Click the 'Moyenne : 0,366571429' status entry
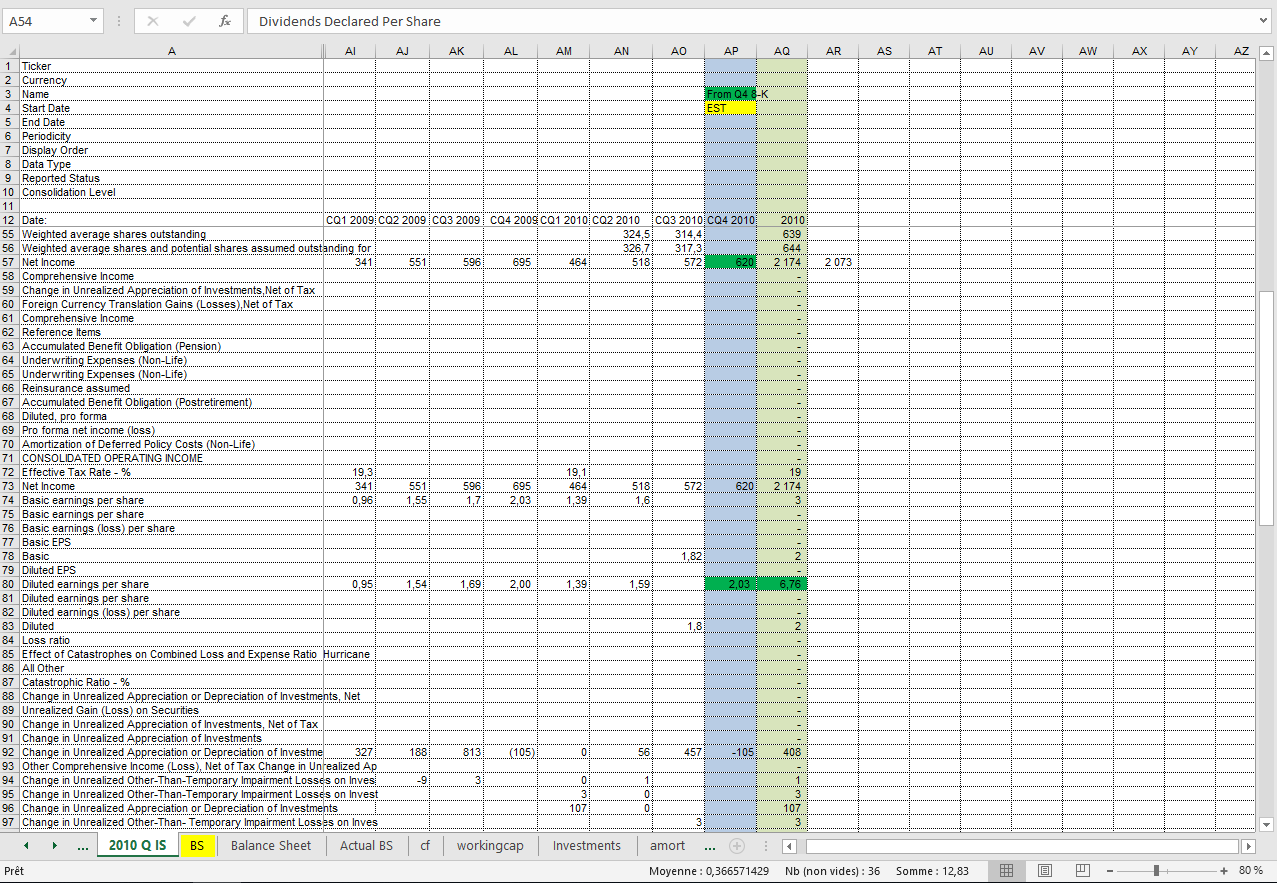The height and width of the screenshot is (883, 1277). coord(708,871)
